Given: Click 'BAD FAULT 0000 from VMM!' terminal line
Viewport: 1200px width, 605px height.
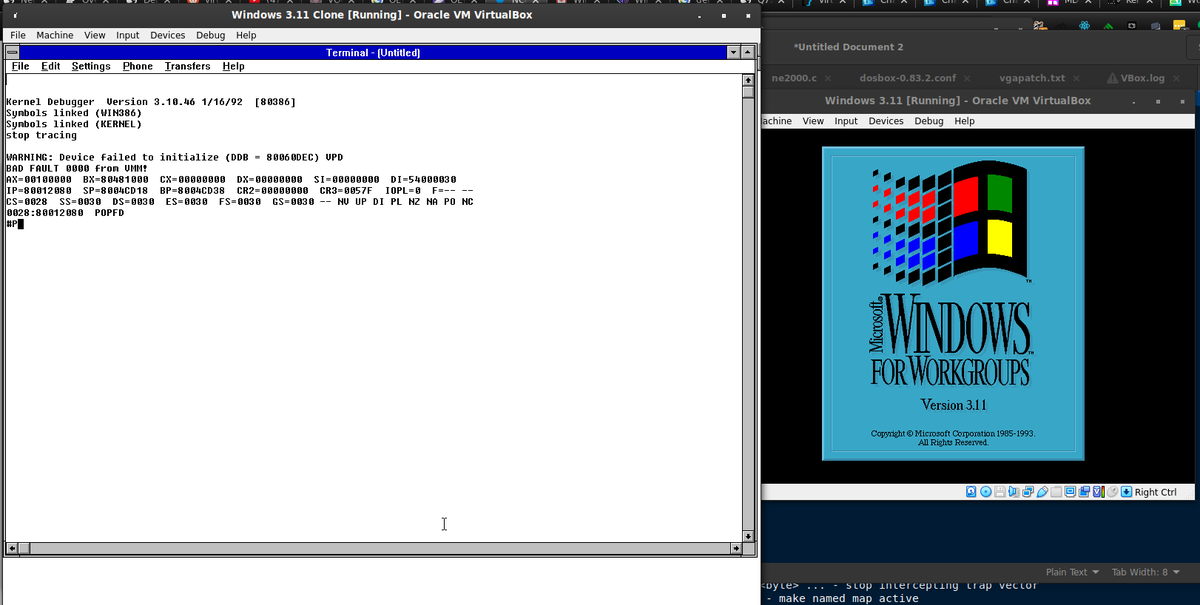Looking at the screenshot, I should 77,168.
